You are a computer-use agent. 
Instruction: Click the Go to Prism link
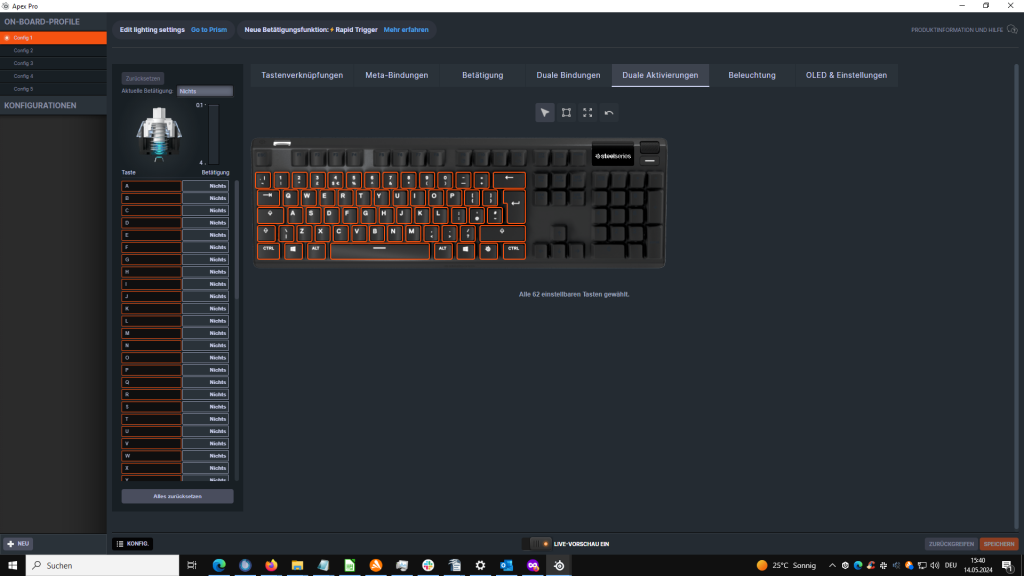(209, 29)
